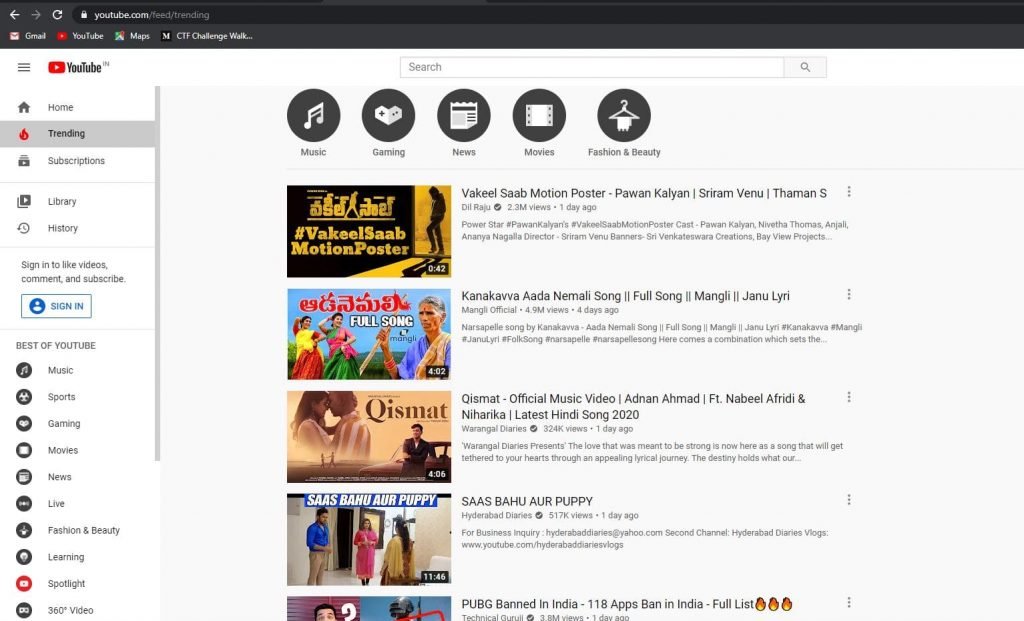Click the Home sidebar item
This screenshot has width=1024, height=621.
(x=78, y=107)
